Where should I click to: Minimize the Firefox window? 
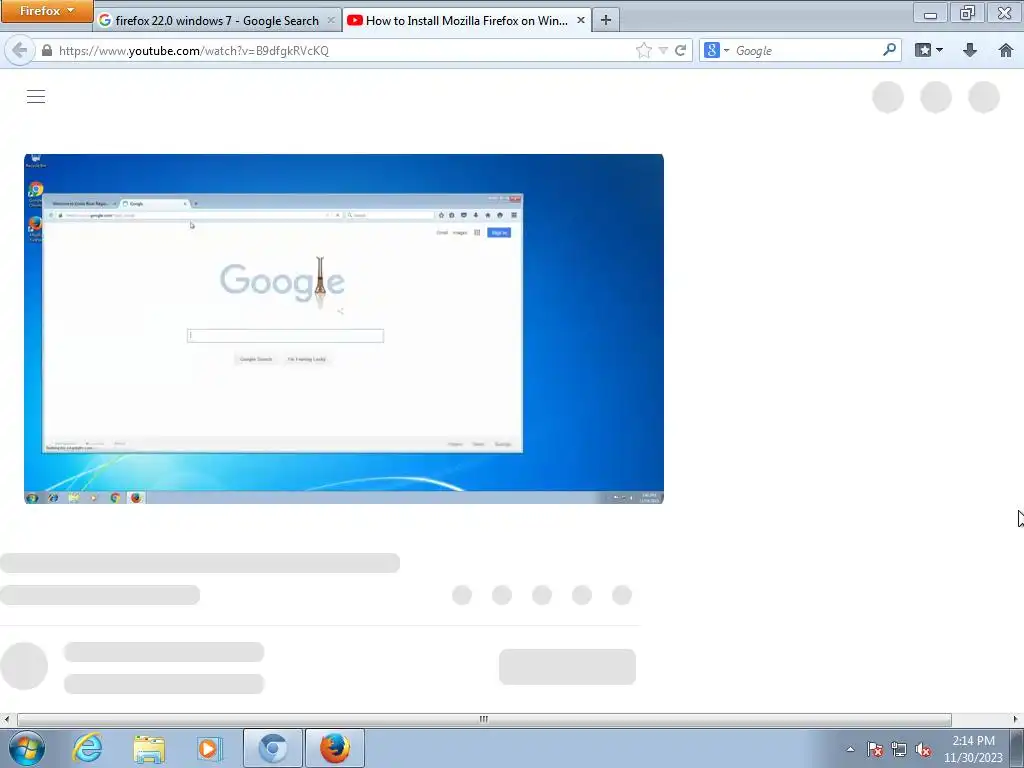[x=931, y=12]
